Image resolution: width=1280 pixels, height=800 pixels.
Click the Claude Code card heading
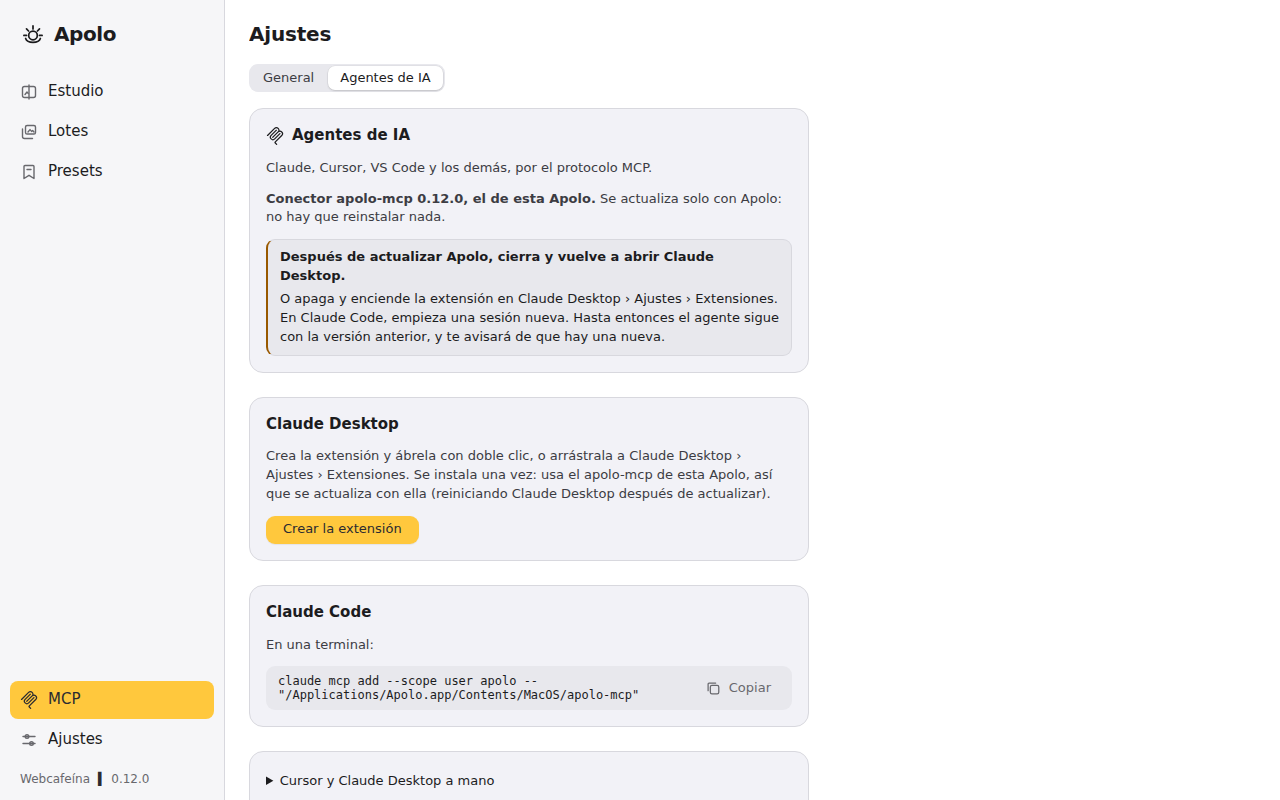click(318, 612)
